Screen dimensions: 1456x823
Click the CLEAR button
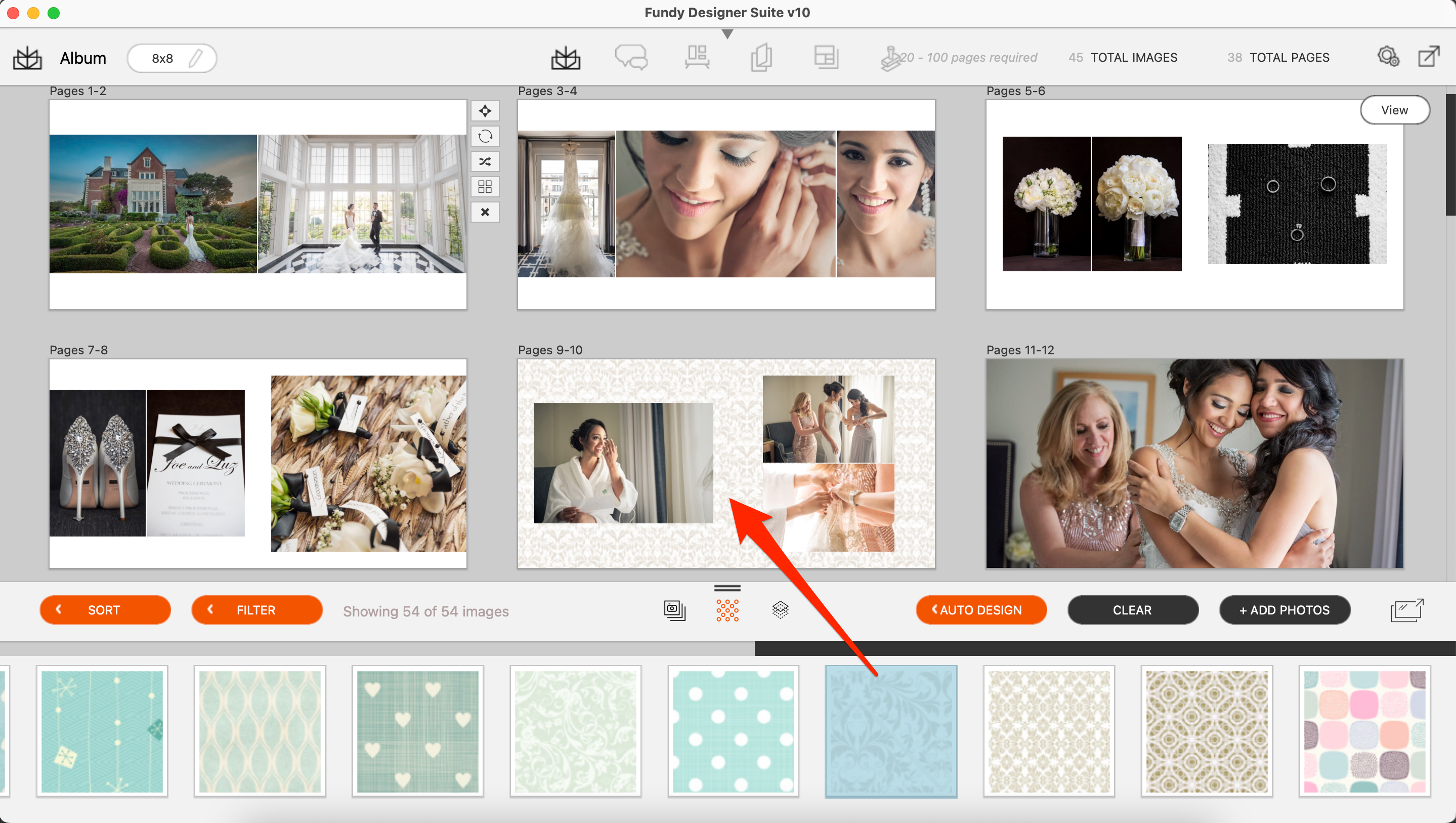tap(1132, 609)
